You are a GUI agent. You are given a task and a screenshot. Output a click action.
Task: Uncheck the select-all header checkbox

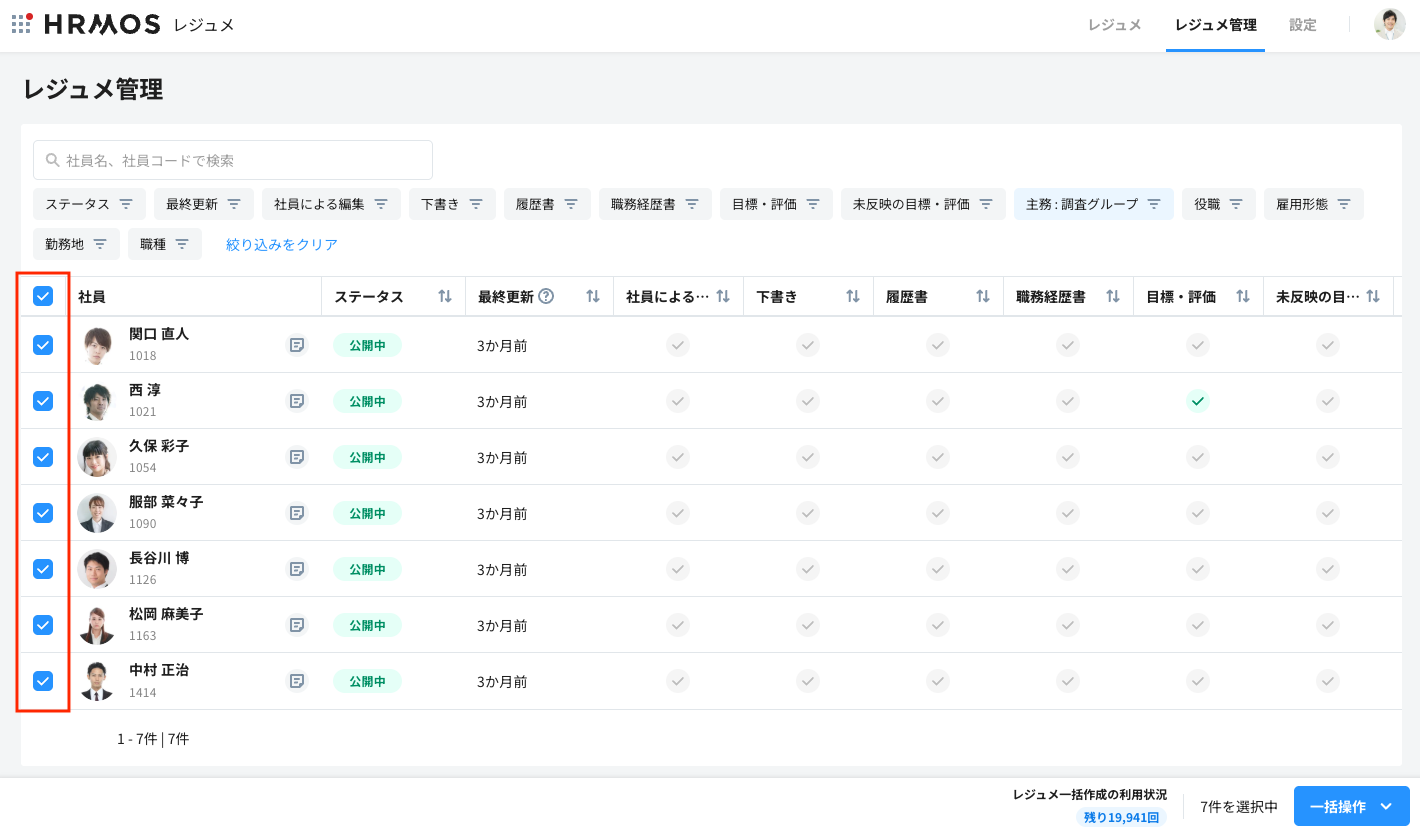(43, 296)
